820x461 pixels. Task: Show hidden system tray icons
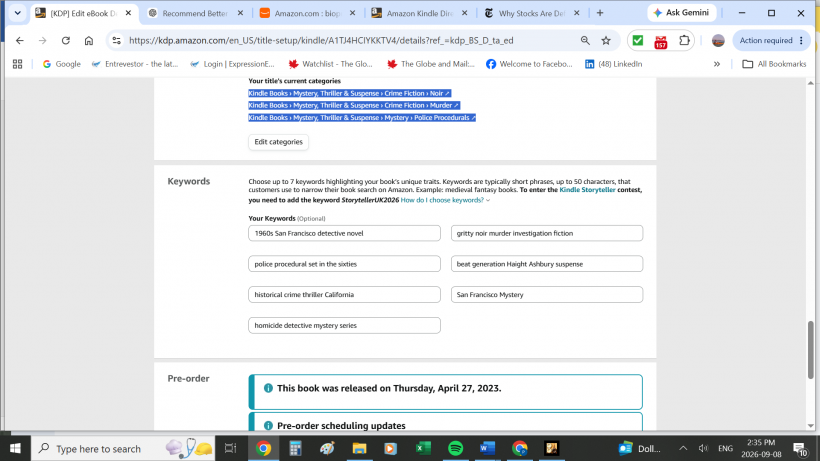tap(683, 448)
